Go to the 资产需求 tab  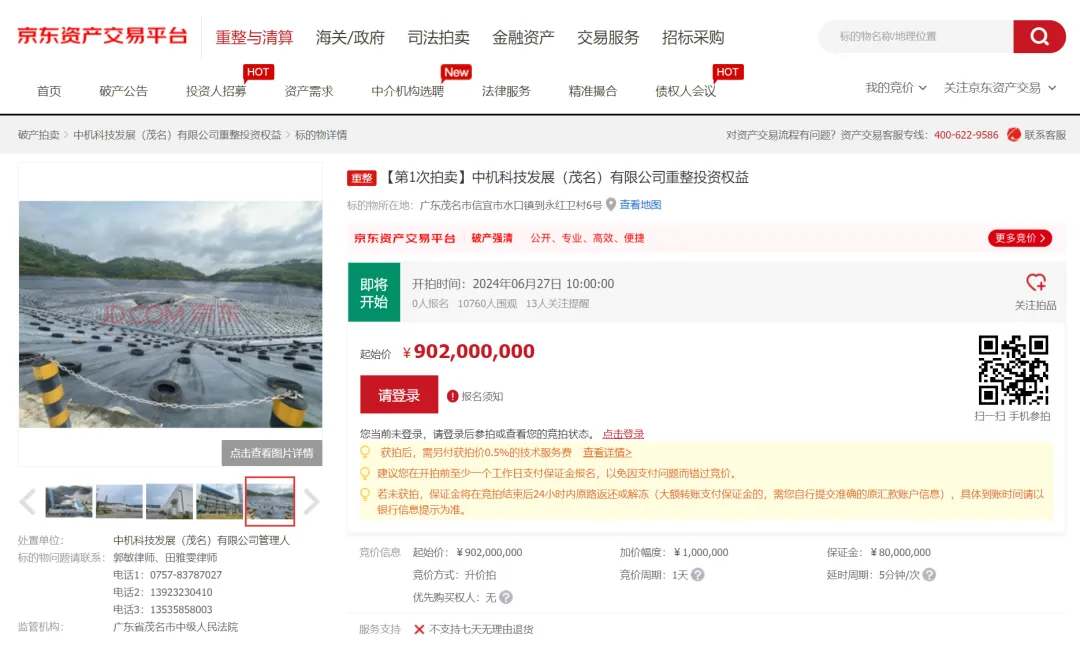point(309,91)
